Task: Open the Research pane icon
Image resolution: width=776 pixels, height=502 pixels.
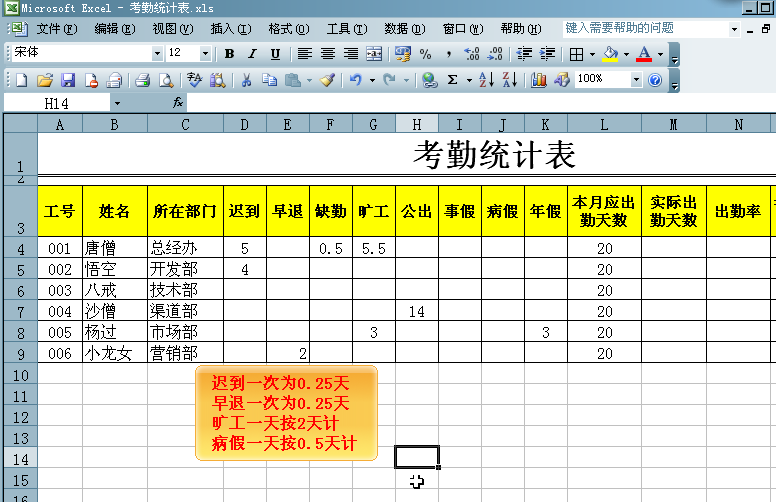Action: [218, 80]
